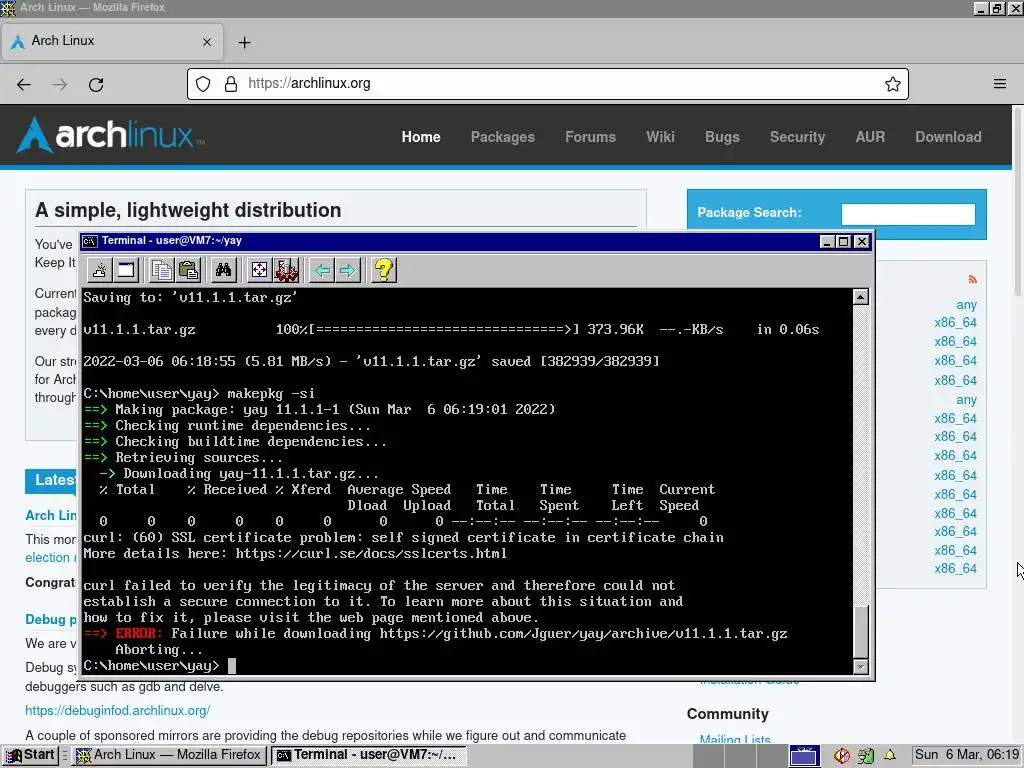Open the Security nav item
Viewport: 1024px width, 768px height.
click(797, 136)
